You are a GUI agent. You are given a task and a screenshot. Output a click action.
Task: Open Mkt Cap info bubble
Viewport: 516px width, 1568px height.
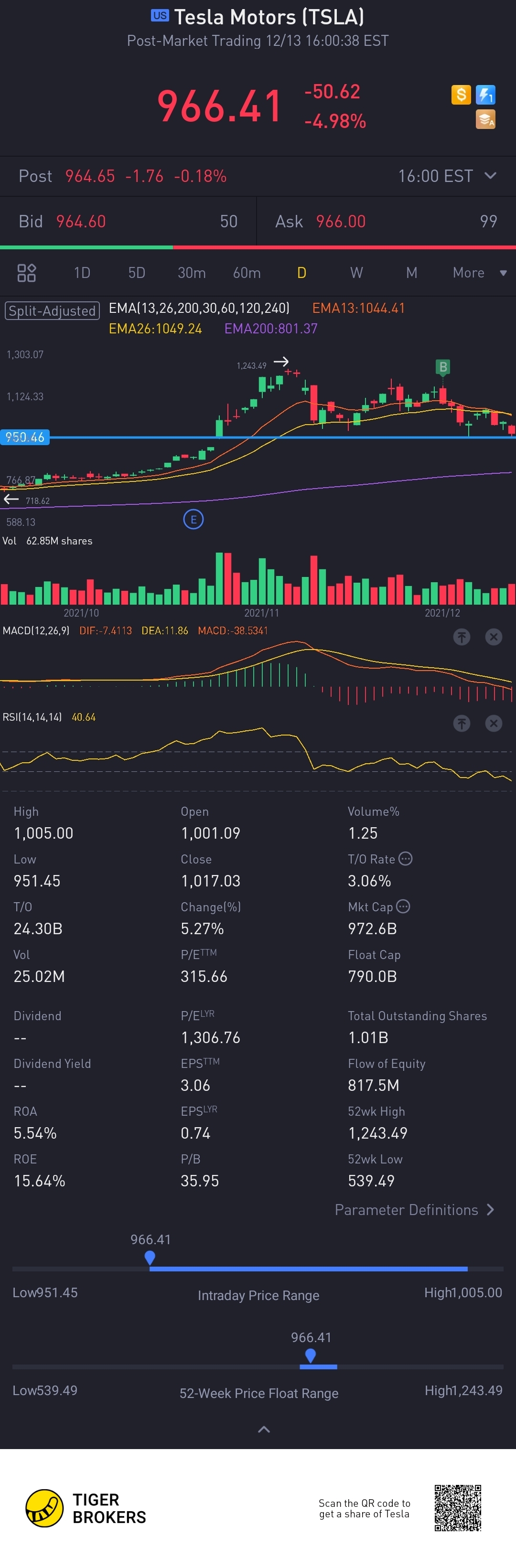(x=403, y=906)
